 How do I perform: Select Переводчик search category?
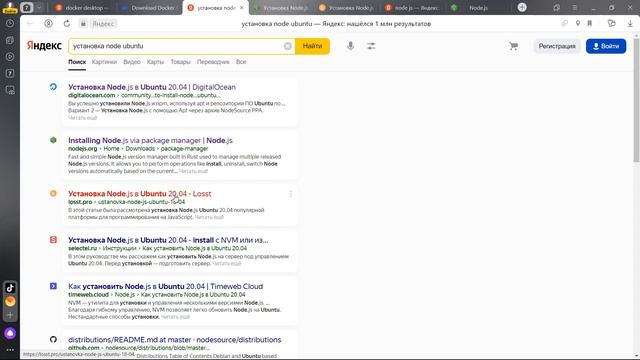point(213,62)
